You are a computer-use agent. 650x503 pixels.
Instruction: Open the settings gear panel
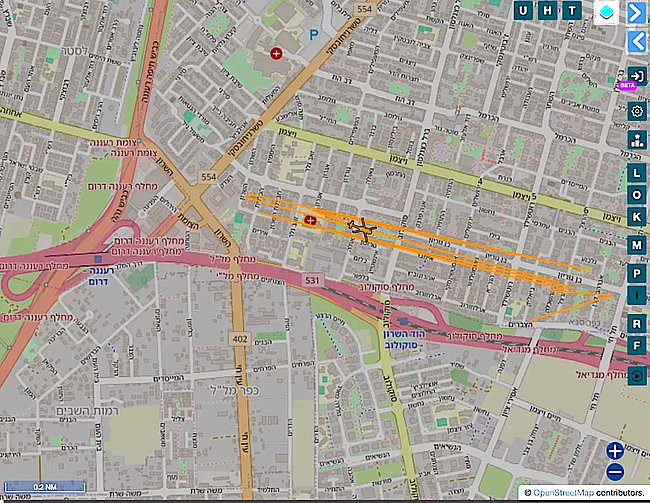[636, 110]
